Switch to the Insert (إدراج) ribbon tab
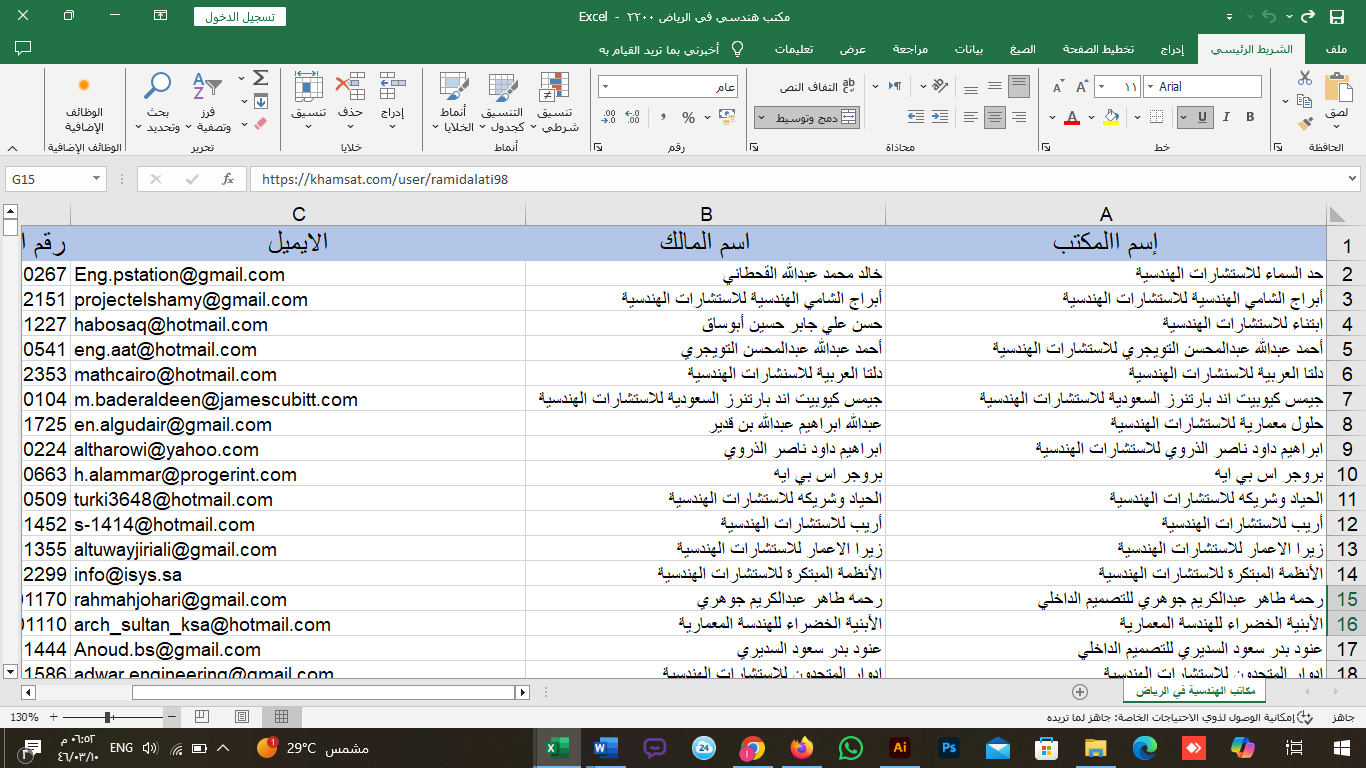 click(x=1171, y=49)
